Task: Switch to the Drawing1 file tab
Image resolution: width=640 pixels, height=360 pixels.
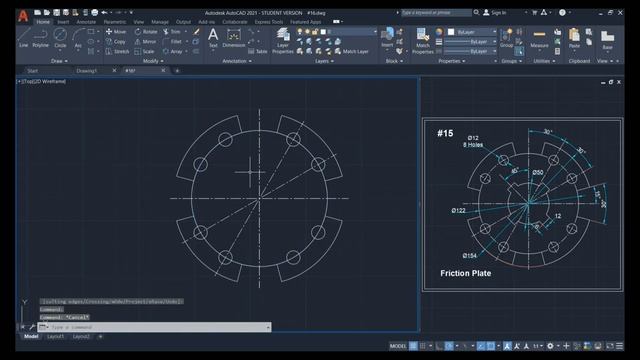Action: coord(87,71)
